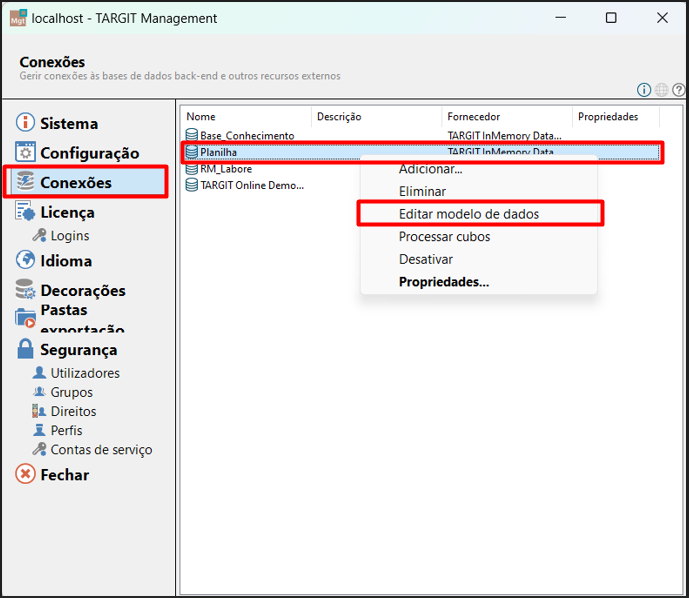Click the Grupos people icon
This screenshot has width=689, height=598.
pos(40,391)
